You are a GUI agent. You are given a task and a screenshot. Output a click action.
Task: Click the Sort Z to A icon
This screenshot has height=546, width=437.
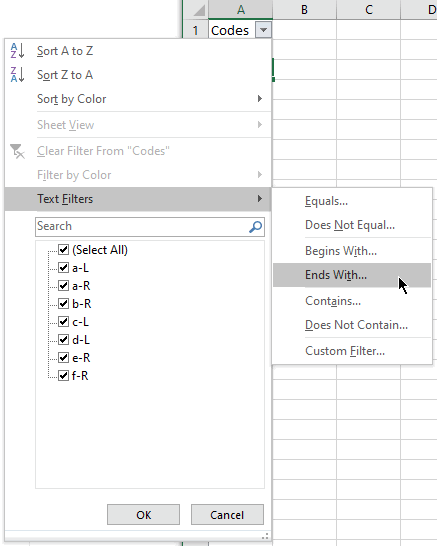pyautogui.click(x=17, y=75)
